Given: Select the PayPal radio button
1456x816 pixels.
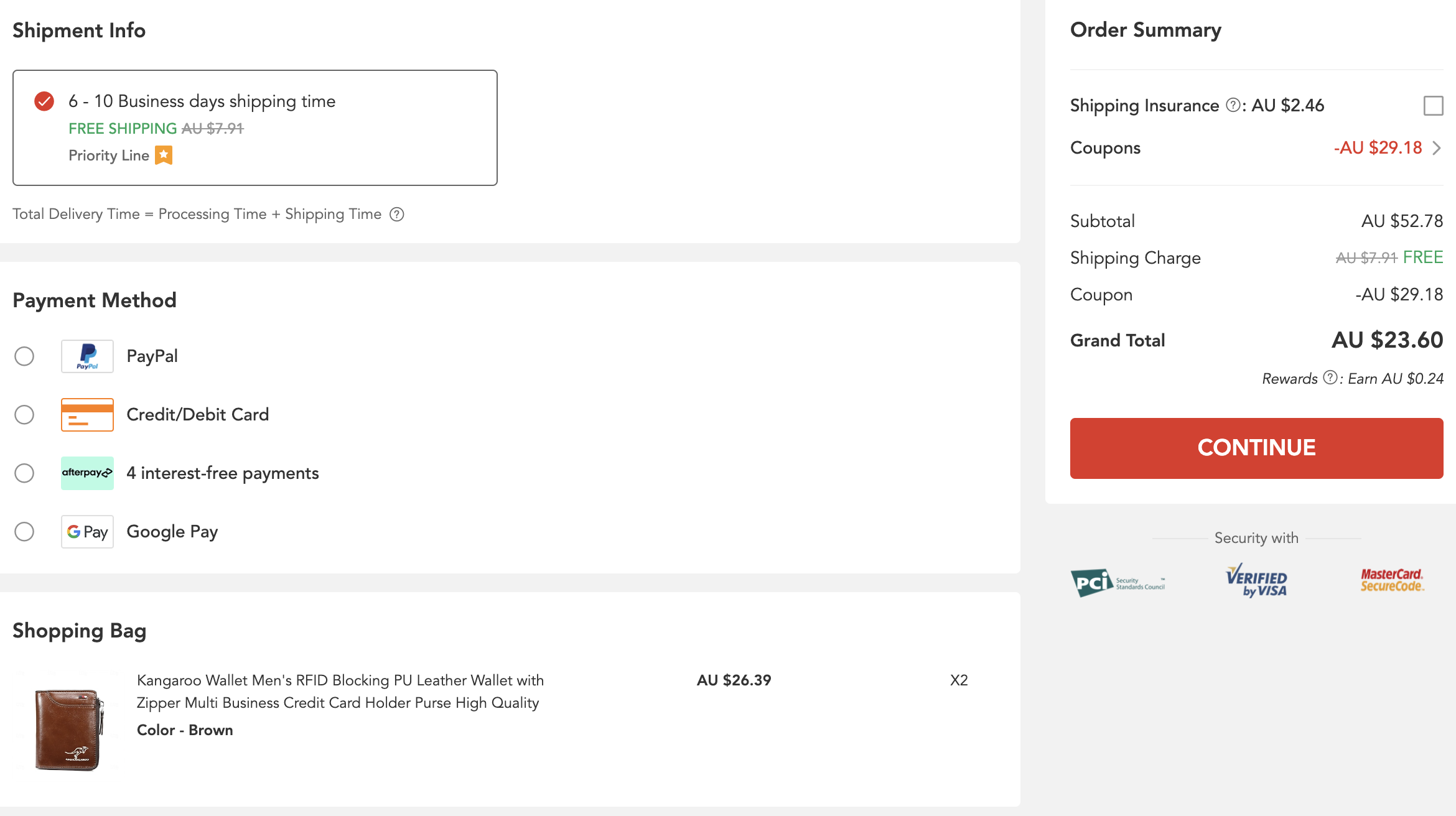Looking at the screenshot, I should click(x=24, y=356).
